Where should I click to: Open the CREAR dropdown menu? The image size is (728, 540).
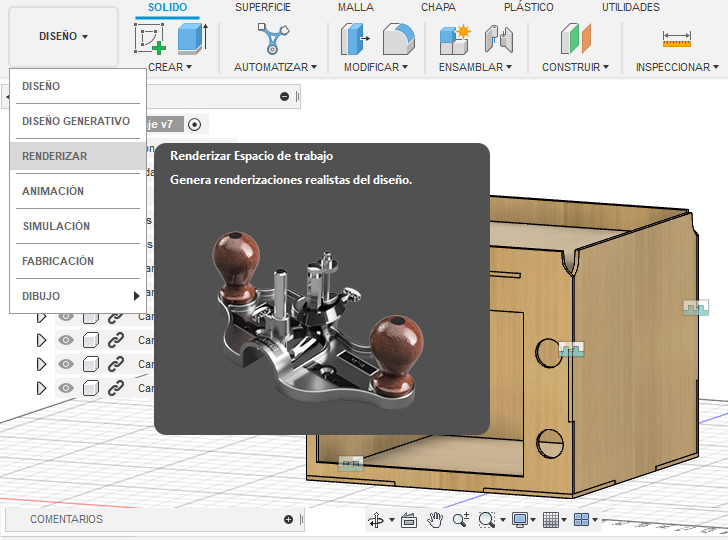click(170, 67)
